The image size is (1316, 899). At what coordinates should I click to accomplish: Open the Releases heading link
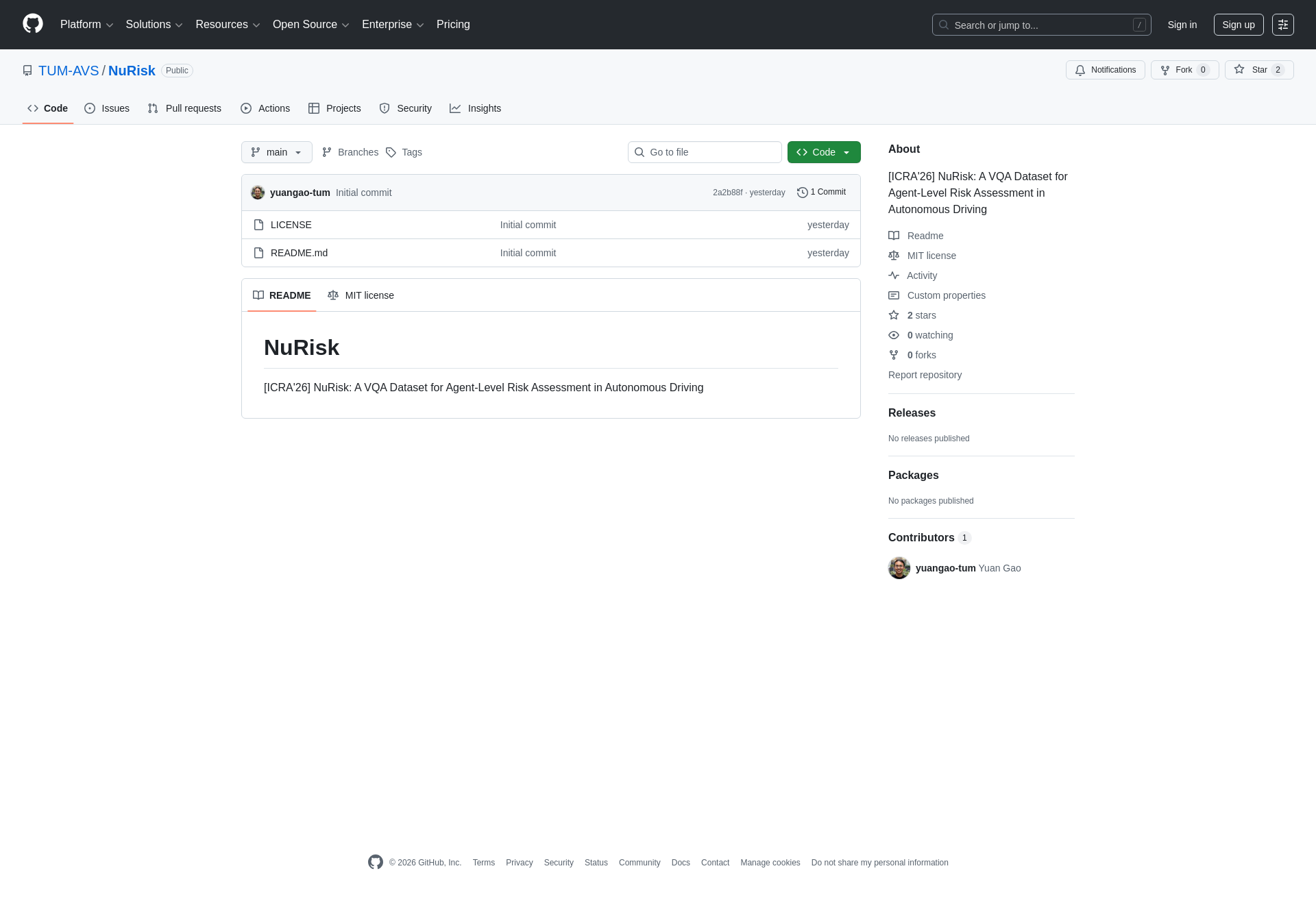click(x=912, y=413)
